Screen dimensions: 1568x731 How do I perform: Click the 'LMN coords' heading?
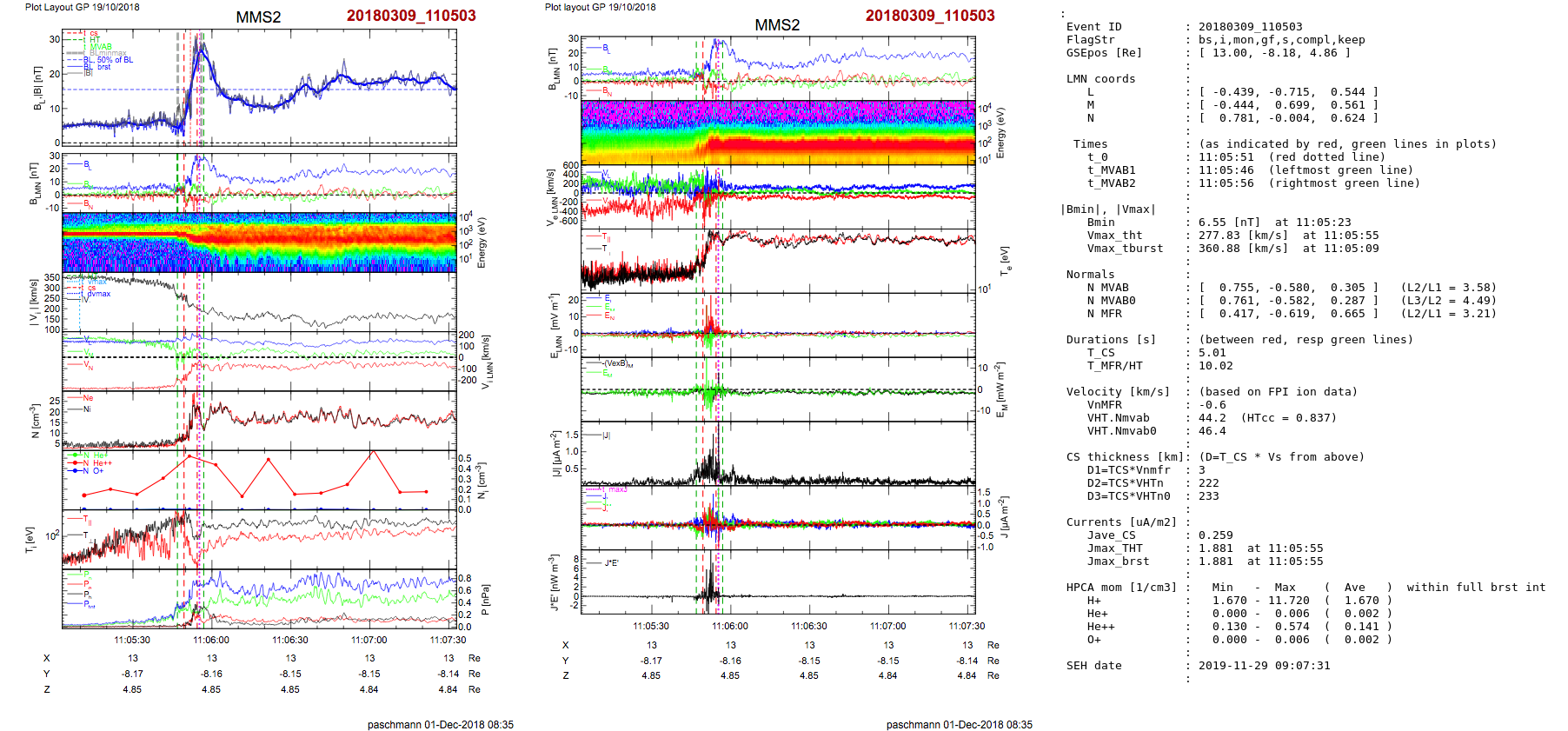pos(1101,79)
